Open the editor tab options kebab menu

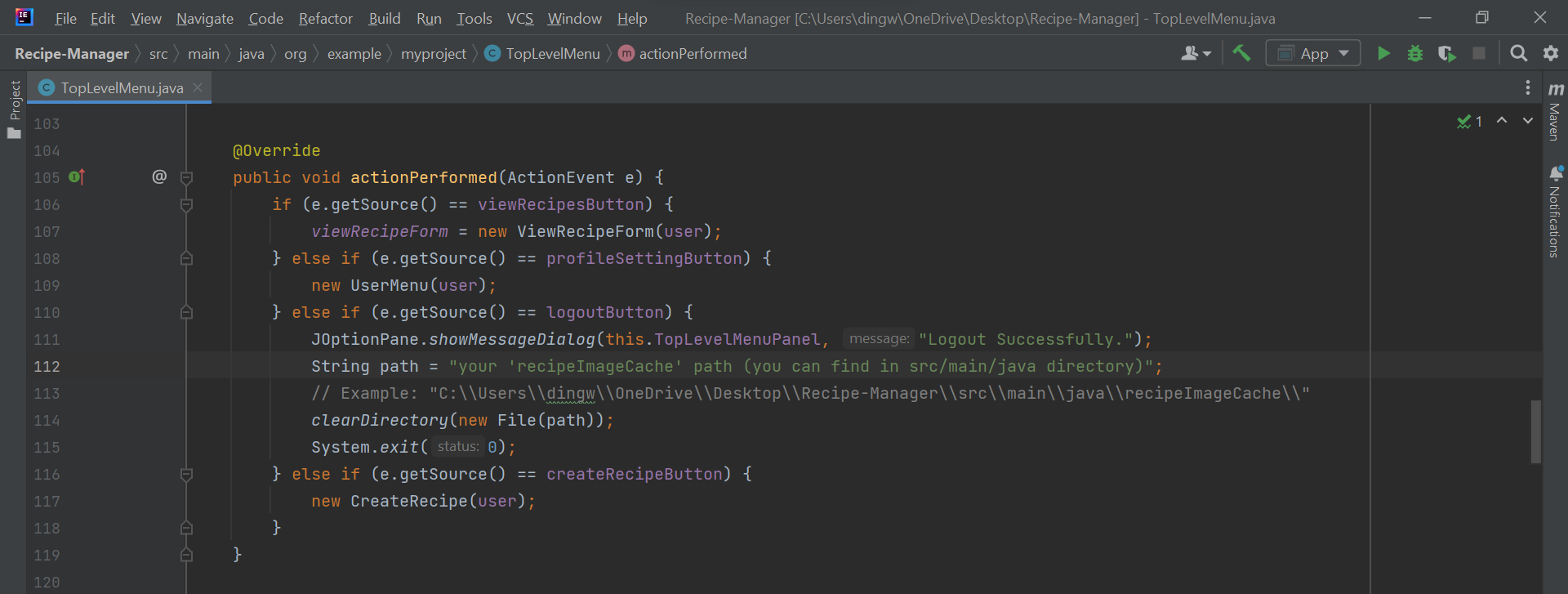coord(1527,87)
